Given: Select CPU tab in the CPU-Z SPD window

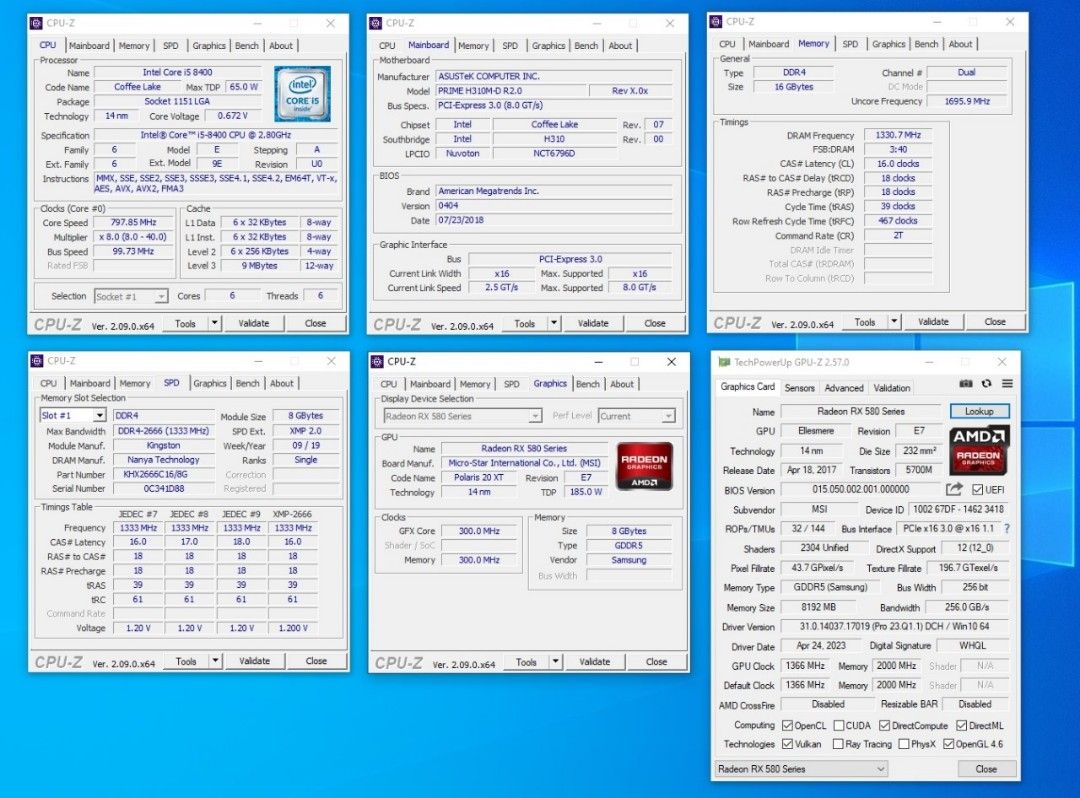Looking at the screenshot, I should coord(48,383).
